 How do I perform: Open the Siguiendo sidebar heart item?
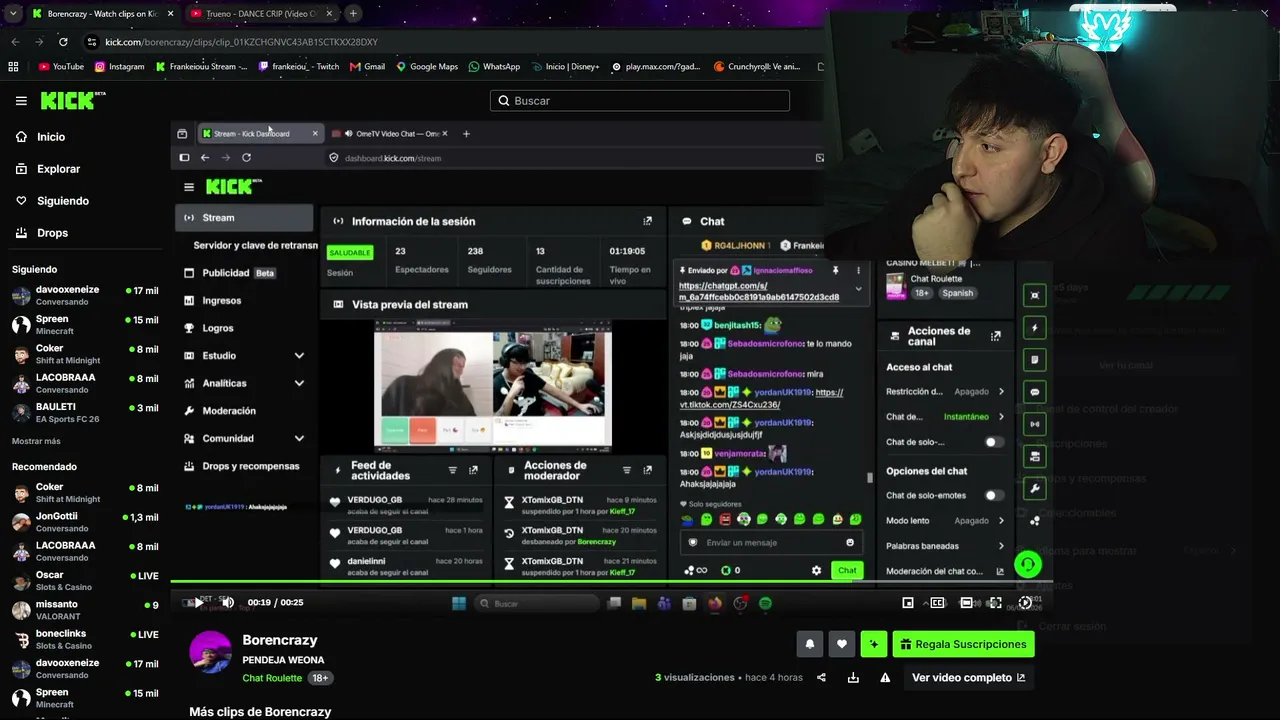tap(52, 201)
